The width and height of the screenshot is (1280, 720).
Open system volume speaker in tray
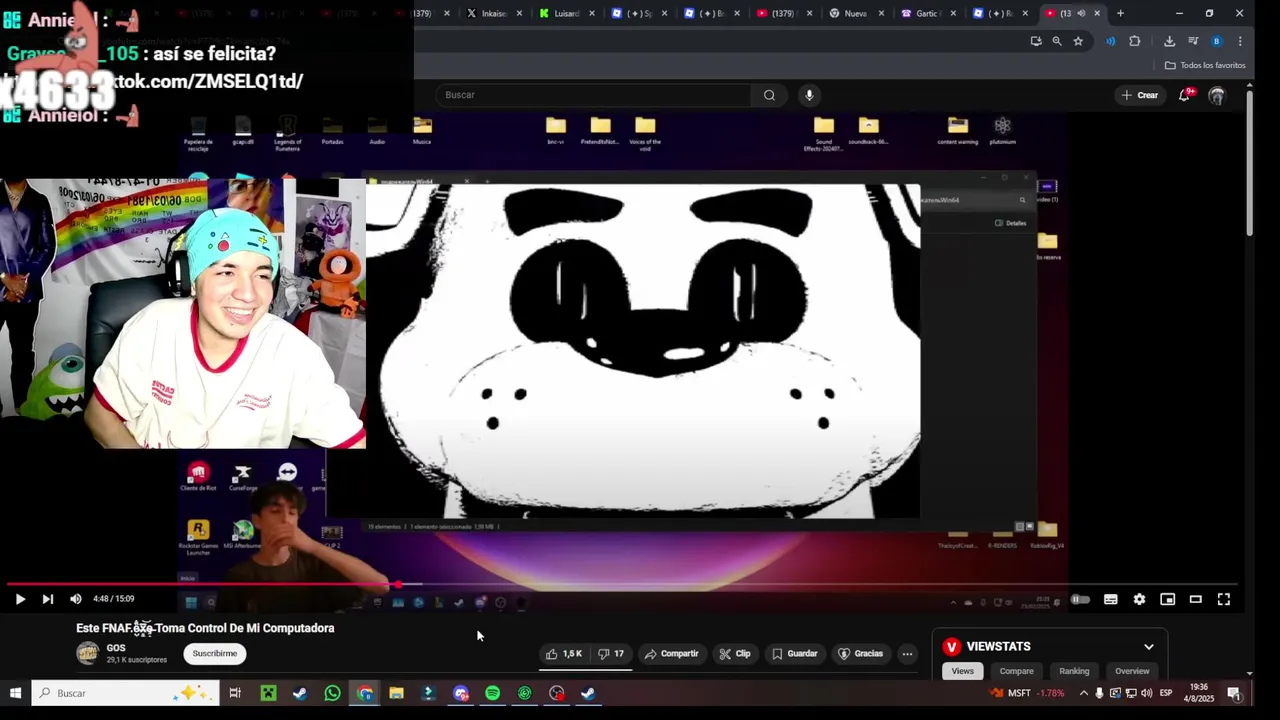click(x=1146, y=693)
